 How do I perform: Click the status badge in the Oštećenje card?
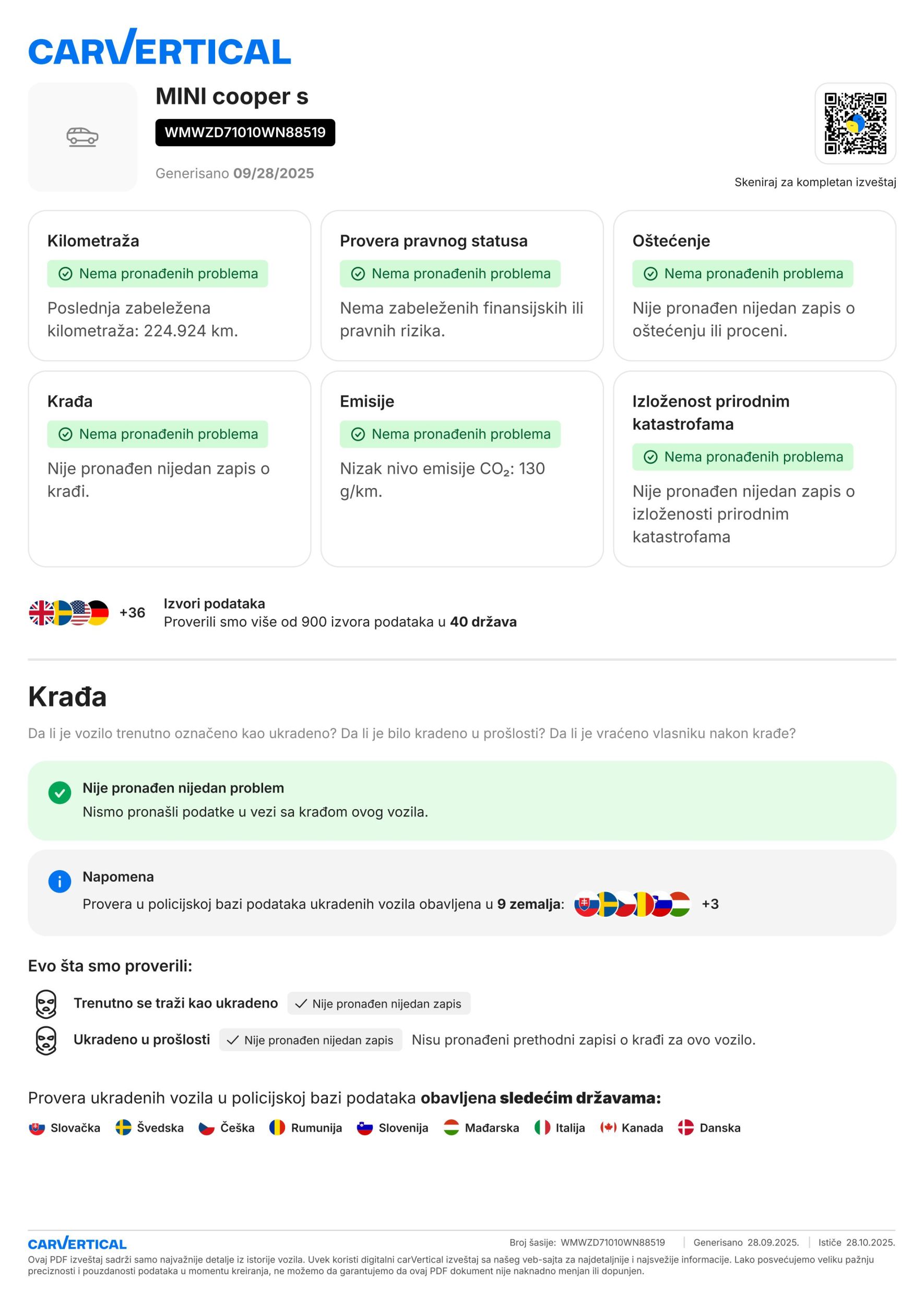tap(742, 274)
